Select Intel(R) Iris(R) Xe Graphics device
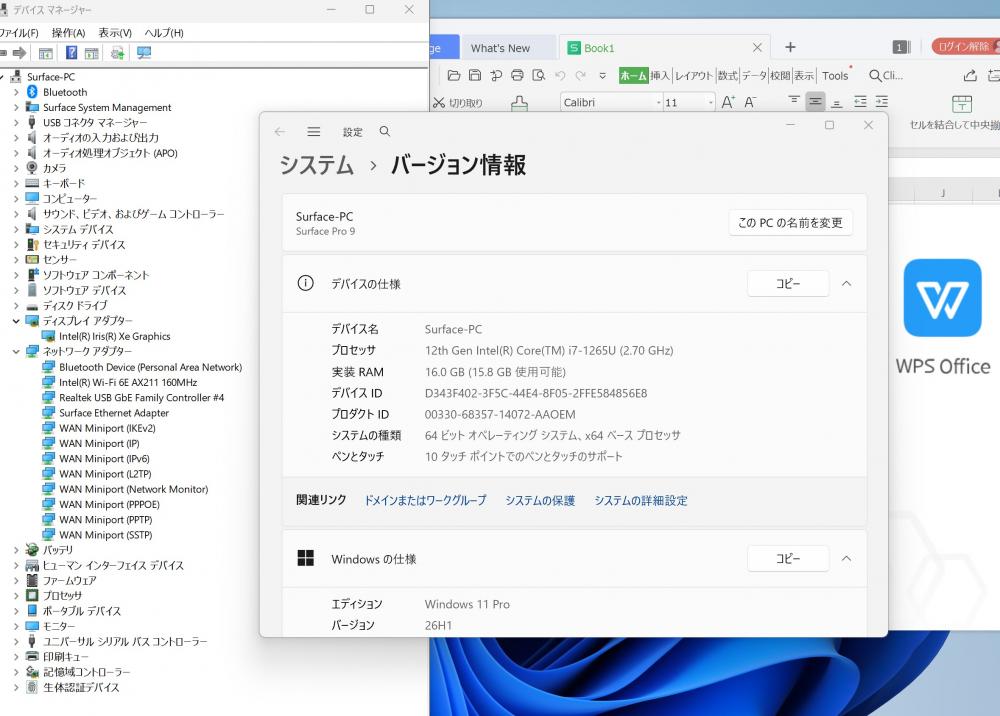Viewport: 1000px width, 716px height. coord(115,336)
